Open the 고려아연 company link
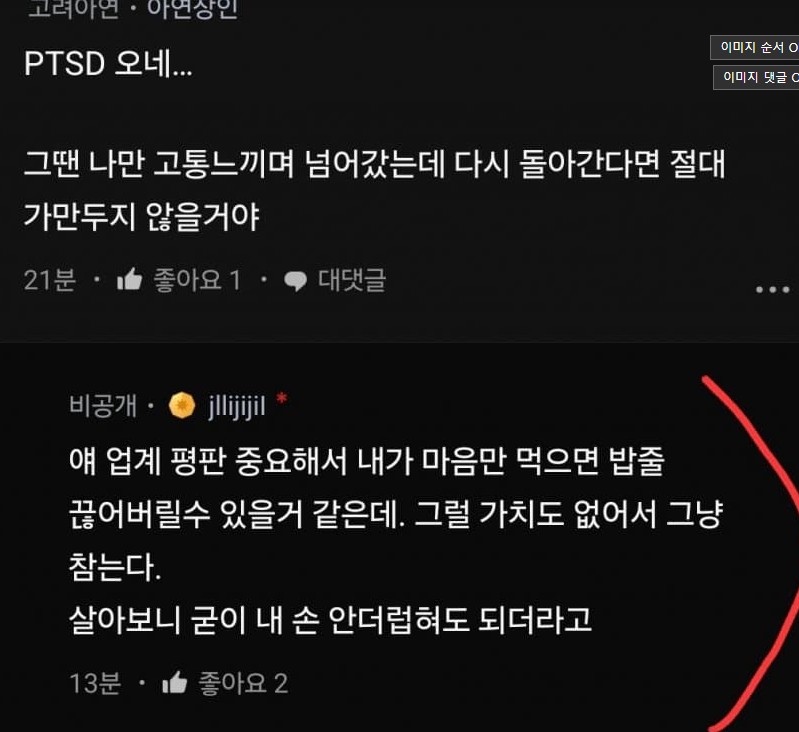Viewport: 799px width, 732px height. pos(73,9)
